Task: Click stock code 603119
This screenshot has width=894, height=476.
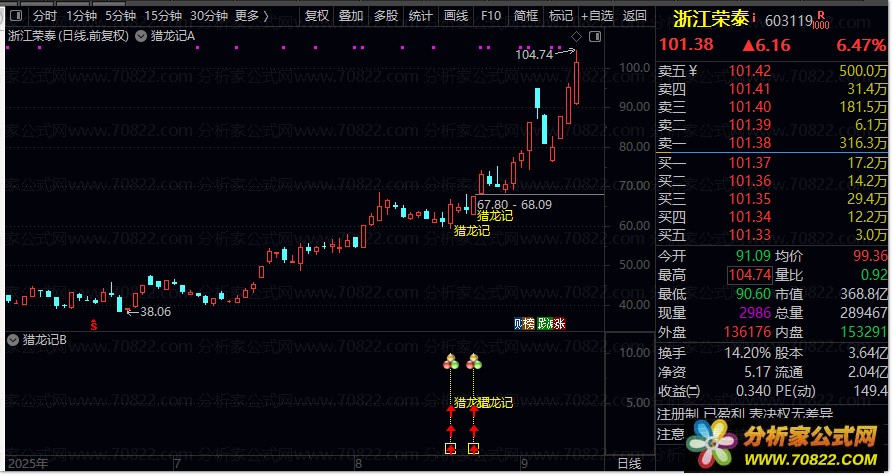Action: [789, 21]
